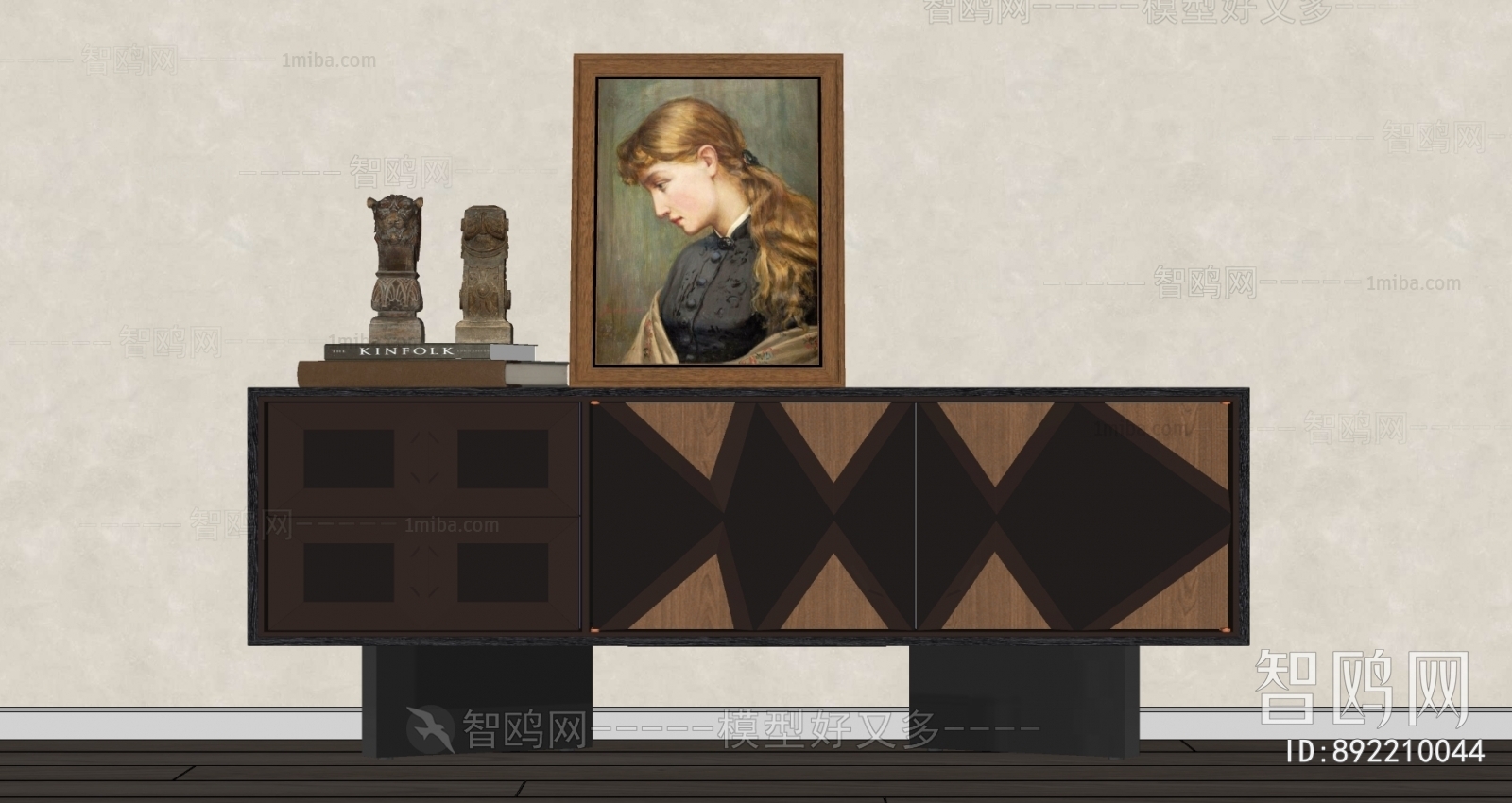1512x803 pixels.
Task: Select the middle geometric cabinet door
Action: [752, 516]
